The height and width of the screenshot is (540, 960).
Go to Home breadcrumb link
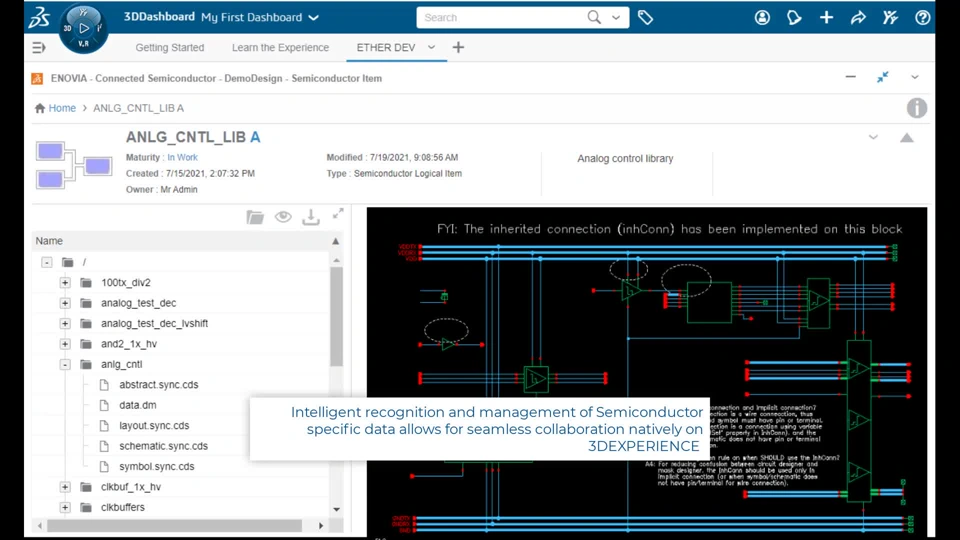point(62,108)
